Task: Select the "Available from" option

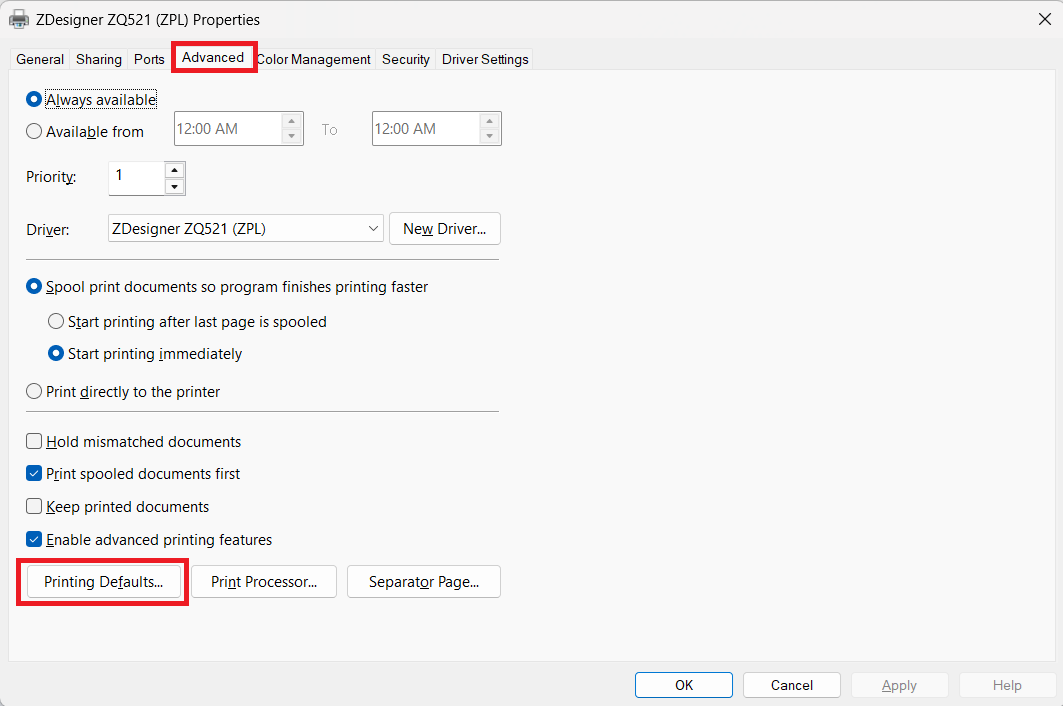Action: [33, 131]
